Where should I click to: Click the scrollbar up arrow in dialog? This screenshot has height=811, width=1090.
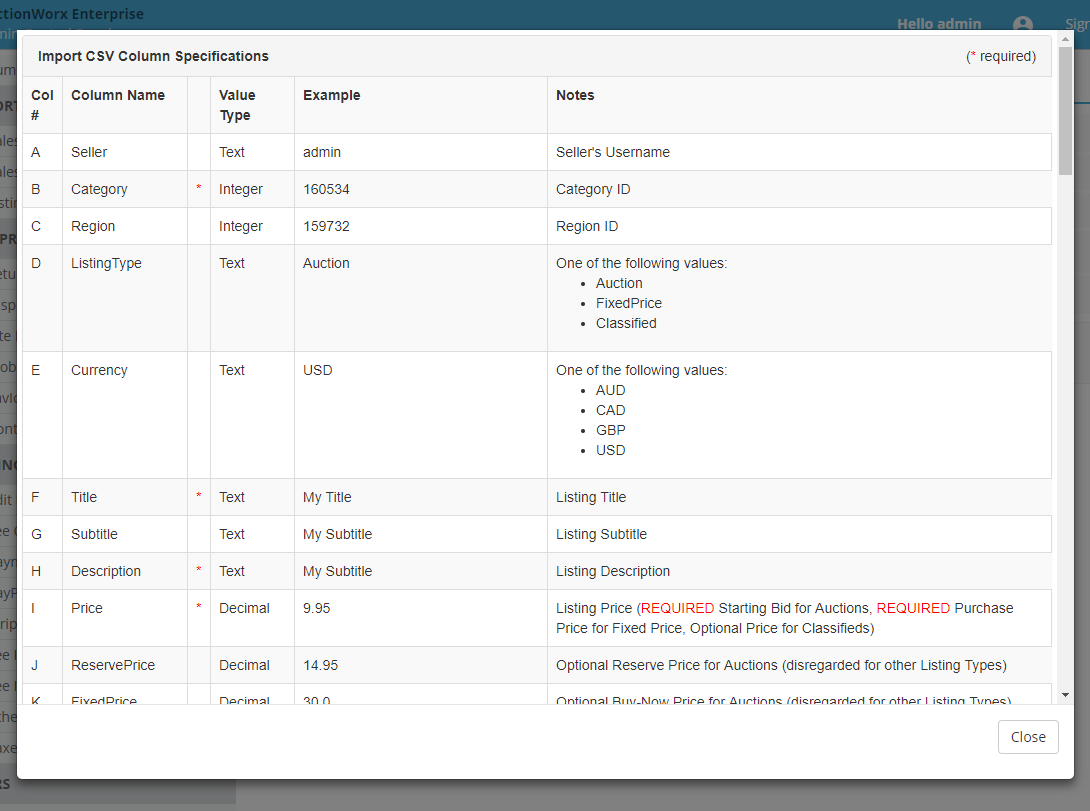(1065, 39)
